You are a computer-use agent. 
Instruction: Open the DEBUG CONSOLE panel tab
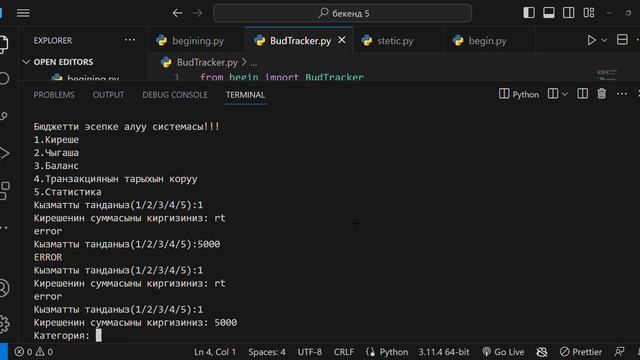click(175, 95)
